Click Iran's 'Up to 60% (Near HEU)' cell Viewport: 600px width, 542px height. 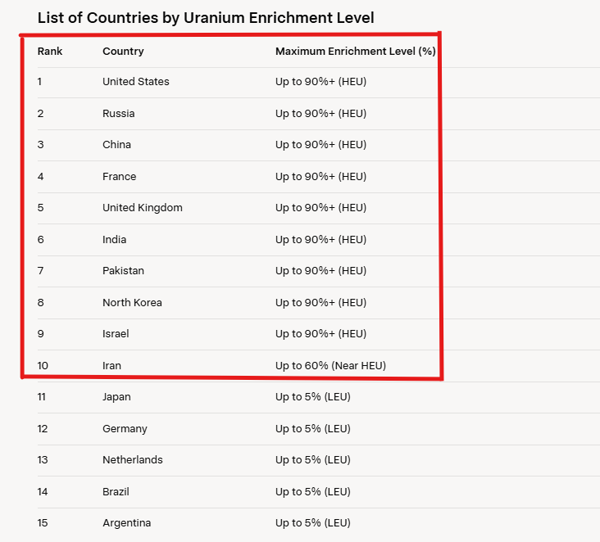click(330, 366)
